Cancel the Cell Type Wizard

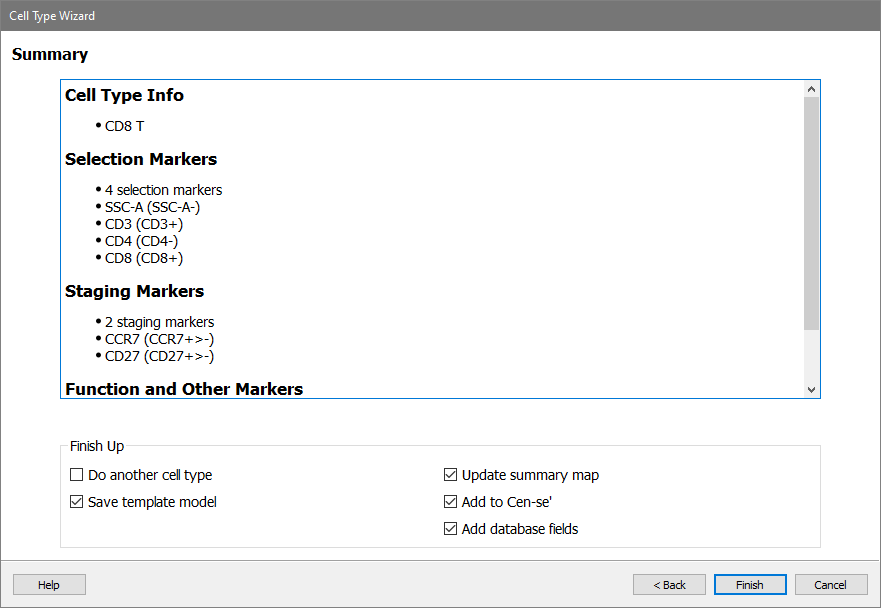830,585
